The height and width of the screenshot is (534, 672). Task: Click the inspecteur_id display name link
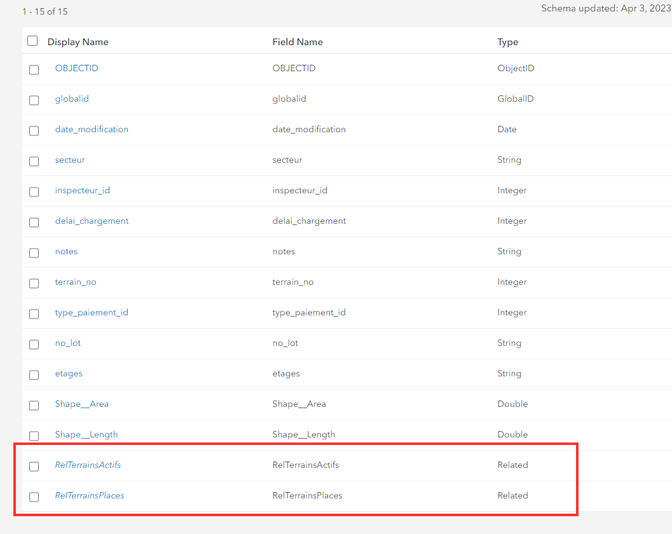pyautogui.click(x=82, y=190)
